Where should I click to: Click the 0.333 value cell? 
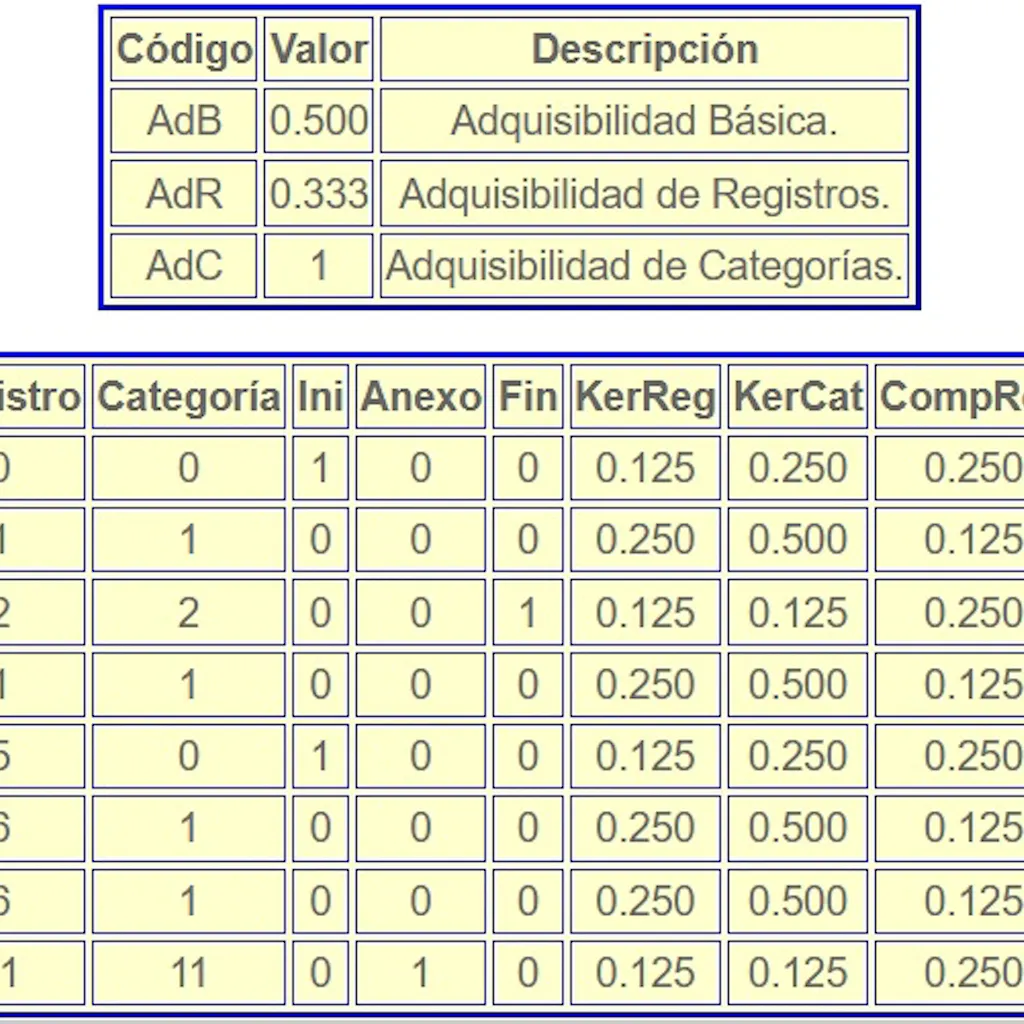(319, 194)
